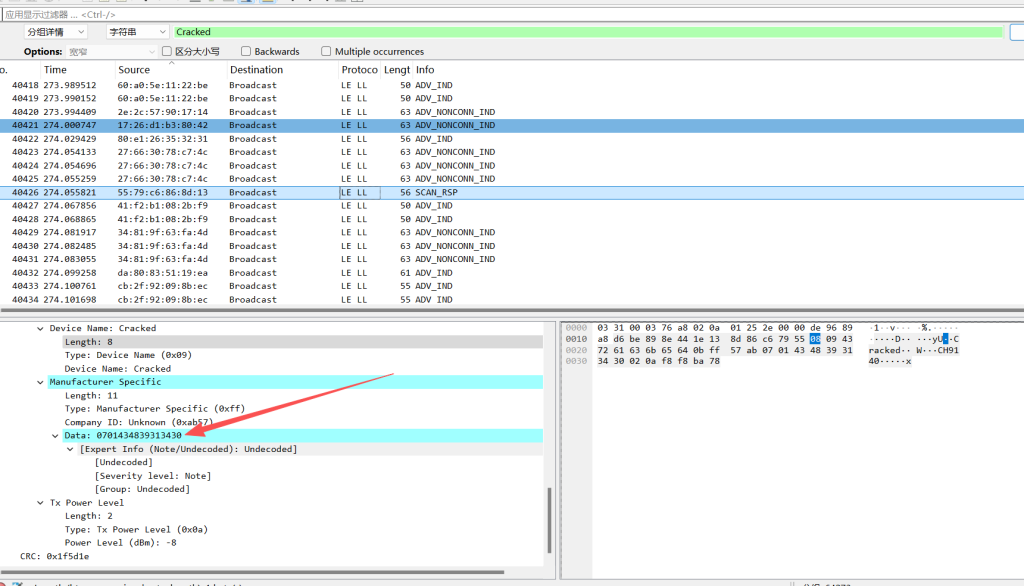Sort by the Source column header
The height and width of the screenshot is (586, 1024).
click(x=134, y=70)
